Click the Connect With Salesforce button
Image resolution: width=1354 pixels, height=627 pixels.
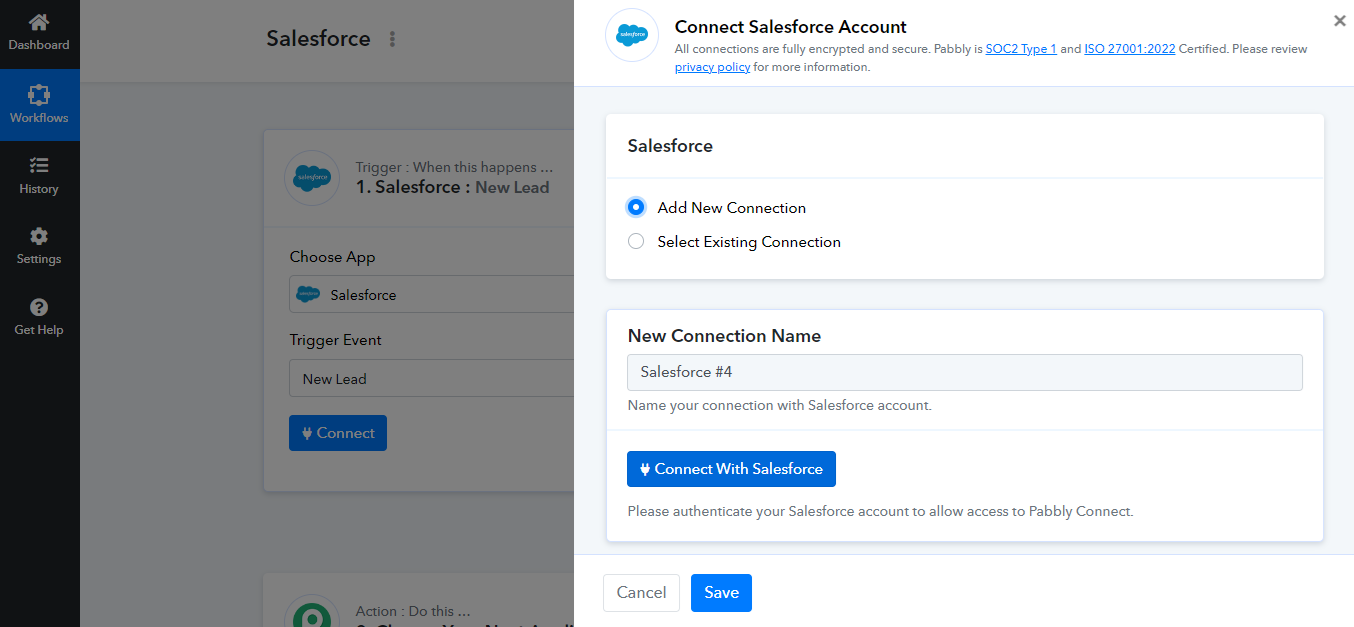731,469
